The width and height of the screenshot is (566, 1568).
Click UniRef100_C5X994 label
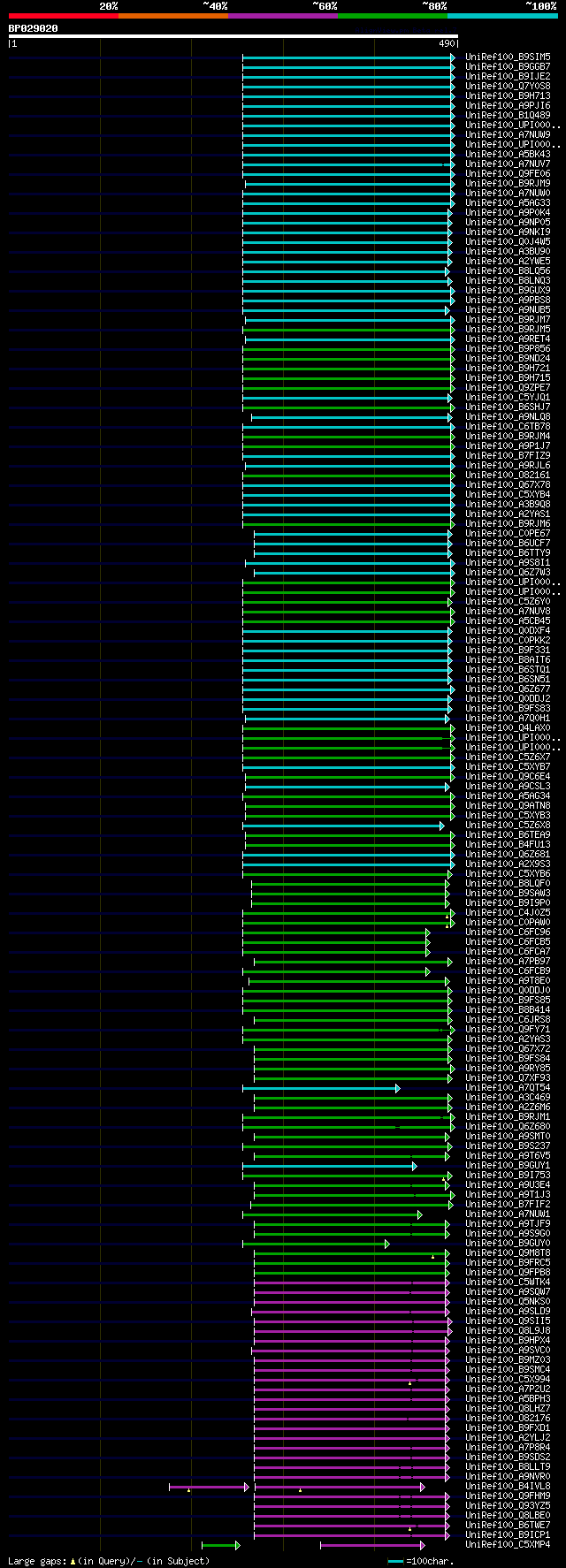508,1380
